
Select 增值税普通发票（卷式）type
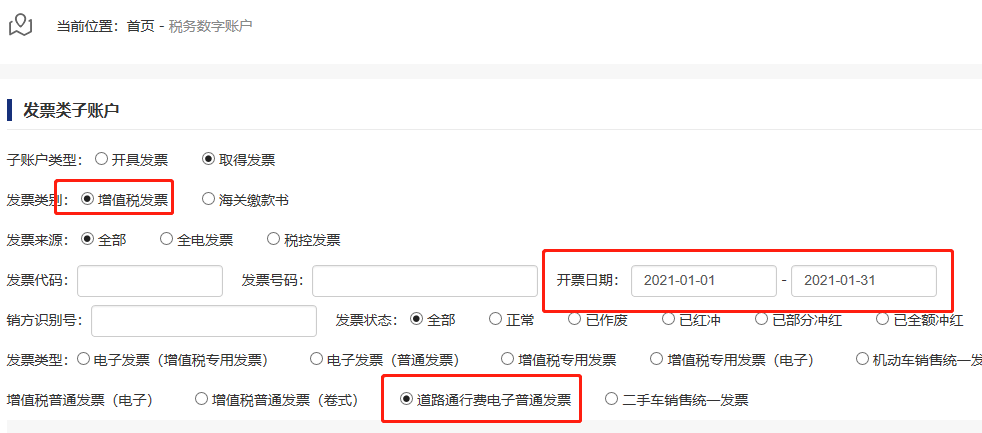coord(202,399)
